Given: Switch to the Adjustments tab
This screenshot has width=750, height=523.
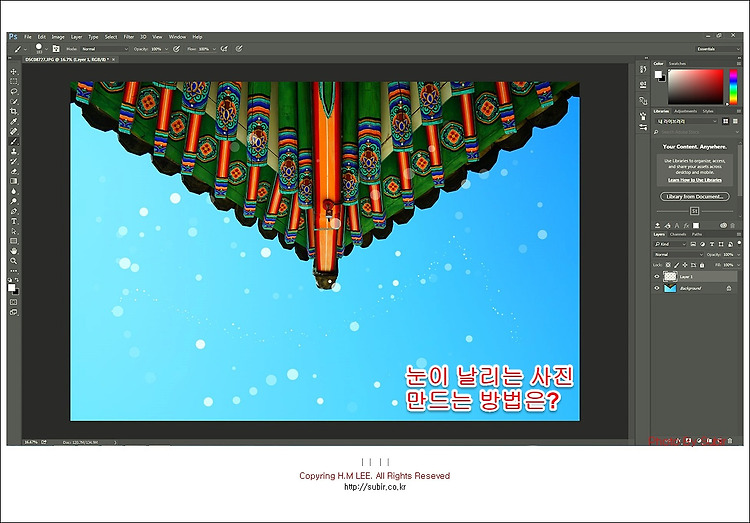Looking at the screenshot, I should [685, 111].
